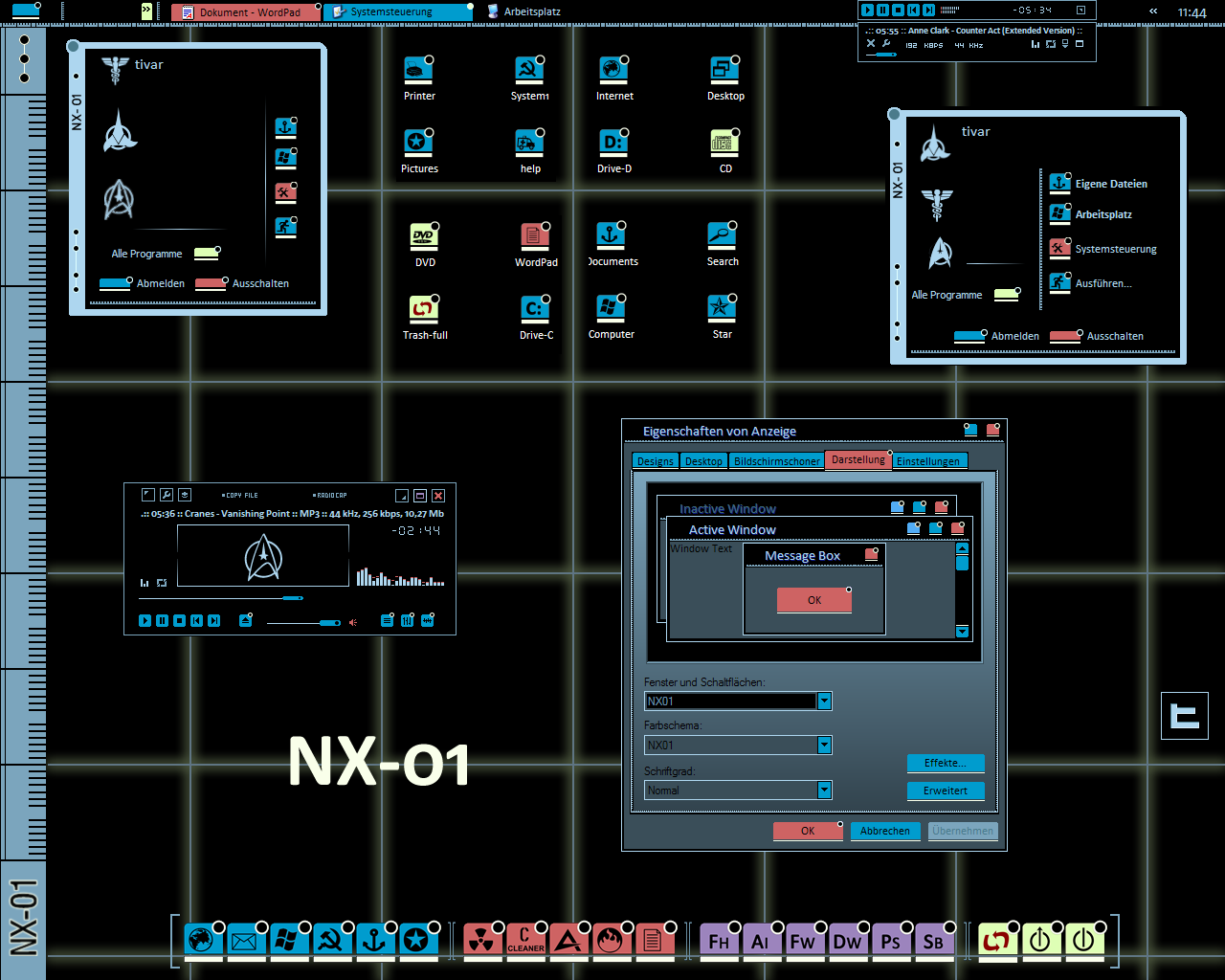Launch AI (Illustrator) from the dock
Image resolution: width=1225 pixels, height=980 pixels.
pos(761,942)
